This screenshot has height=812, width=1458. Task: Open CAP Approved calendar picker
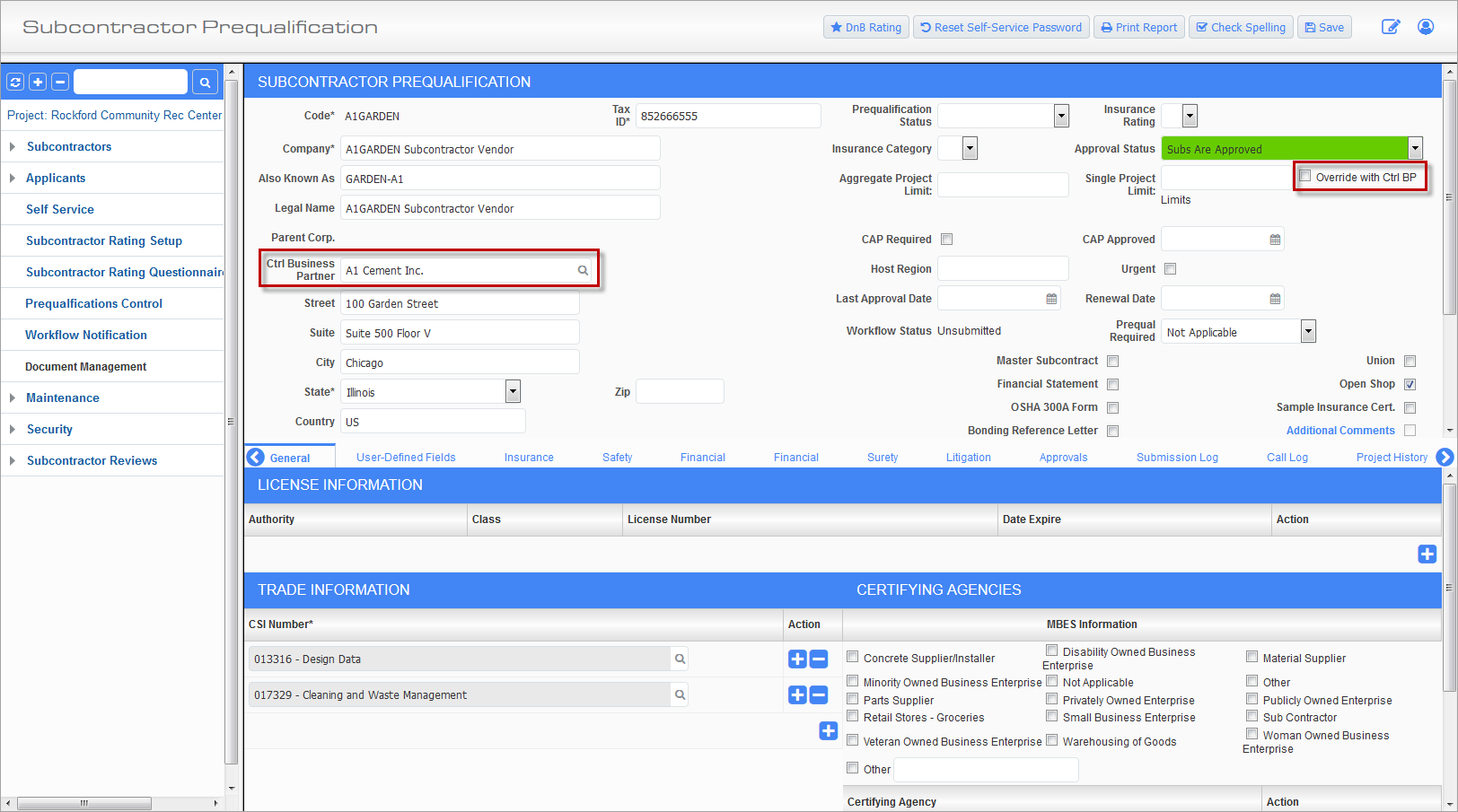point(1275,240)
